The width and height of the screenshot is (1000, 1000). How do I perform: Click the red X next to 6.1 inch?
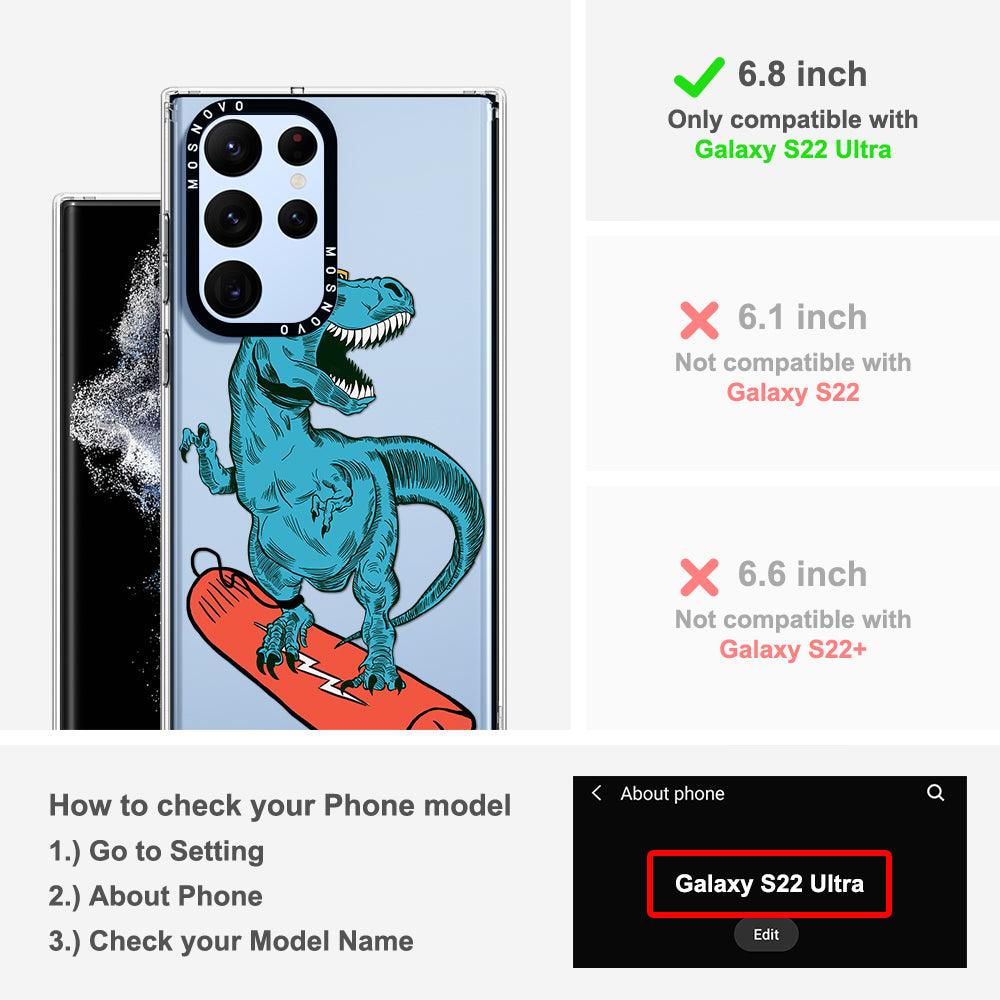click(699, 320)
